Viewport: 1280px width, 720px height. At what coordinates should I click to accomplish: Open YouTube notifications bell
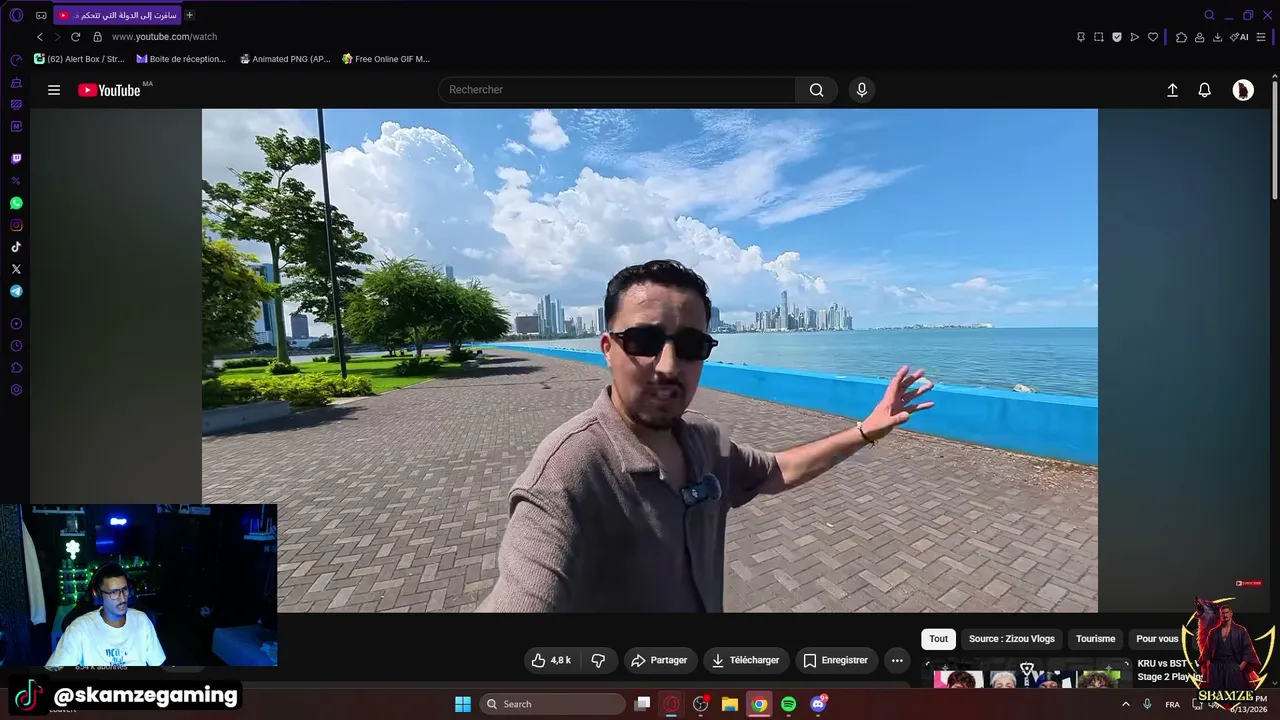click(1205, 90)
